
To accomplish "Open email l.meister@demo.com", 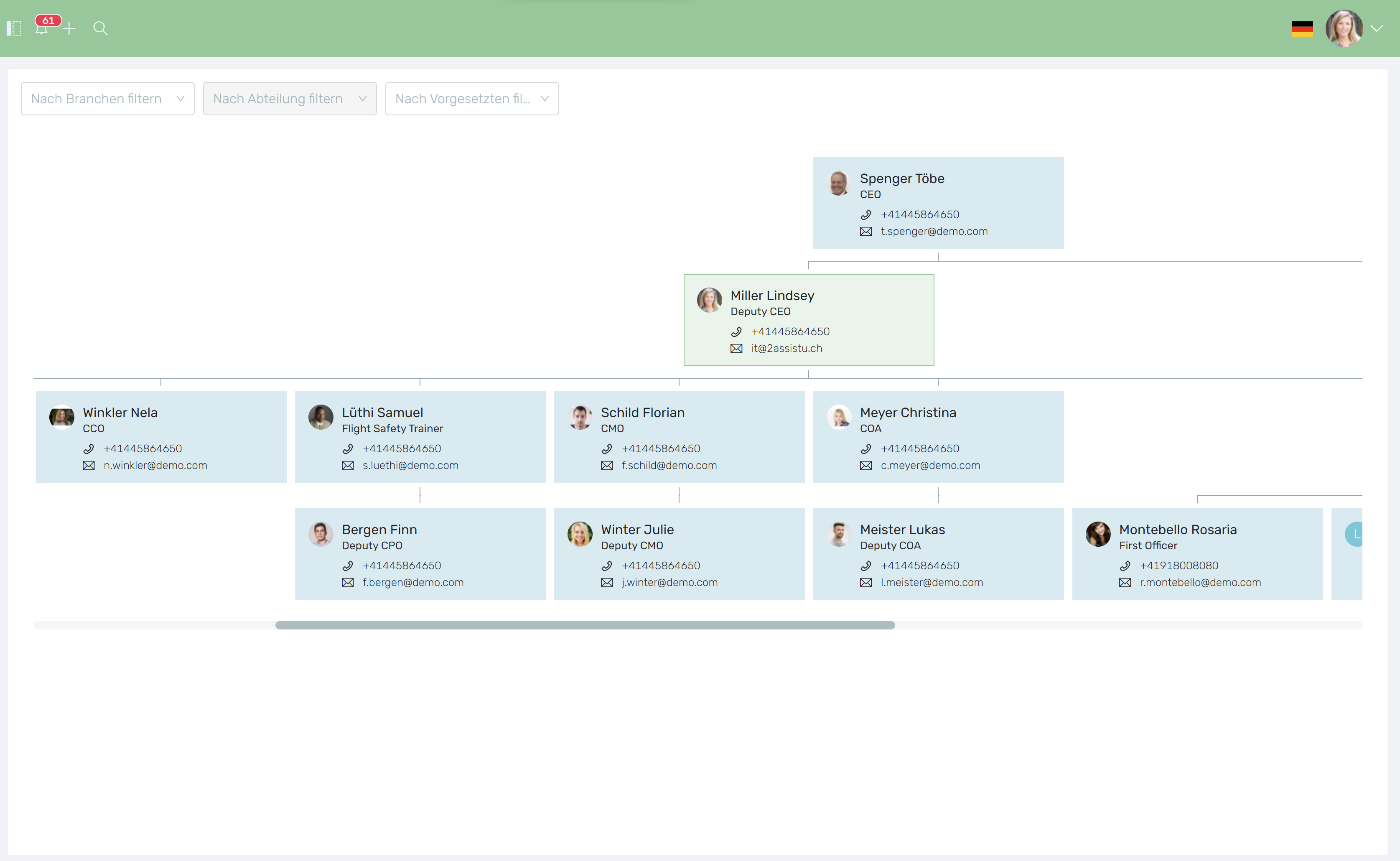I will (932, 583).
